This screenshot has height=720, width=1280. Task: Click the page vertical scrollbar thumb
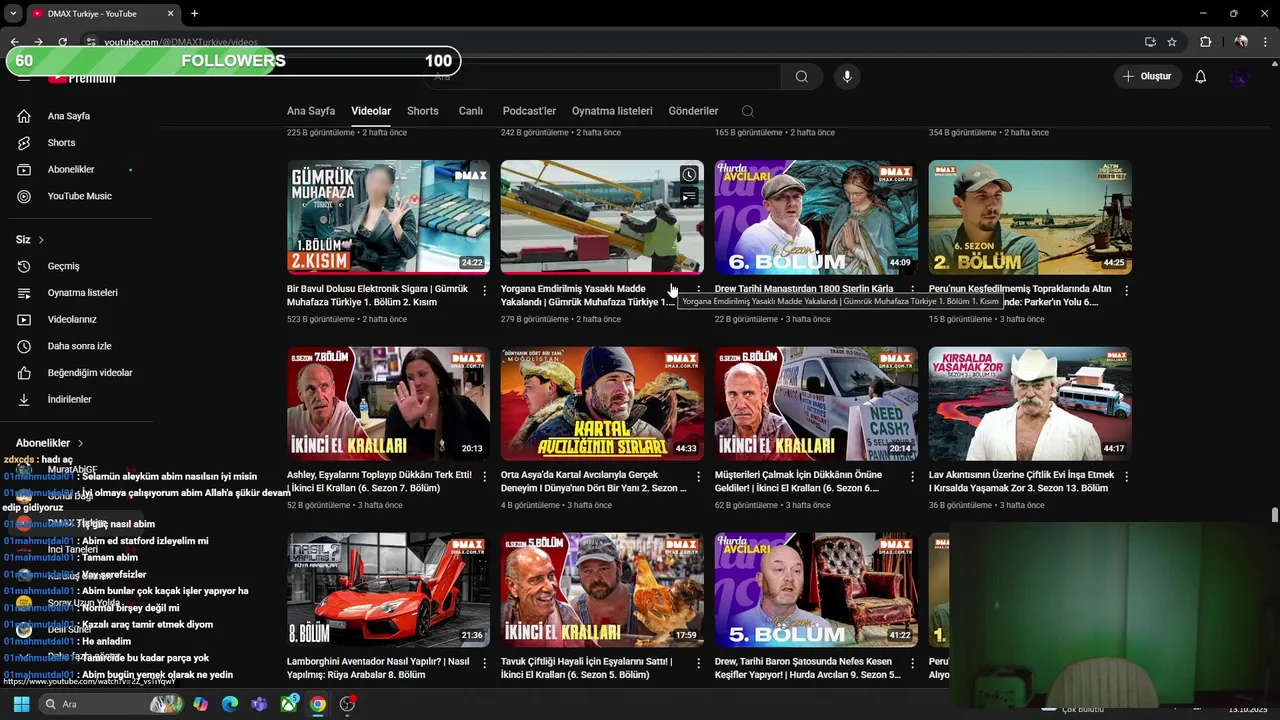tap(1274, 515)
